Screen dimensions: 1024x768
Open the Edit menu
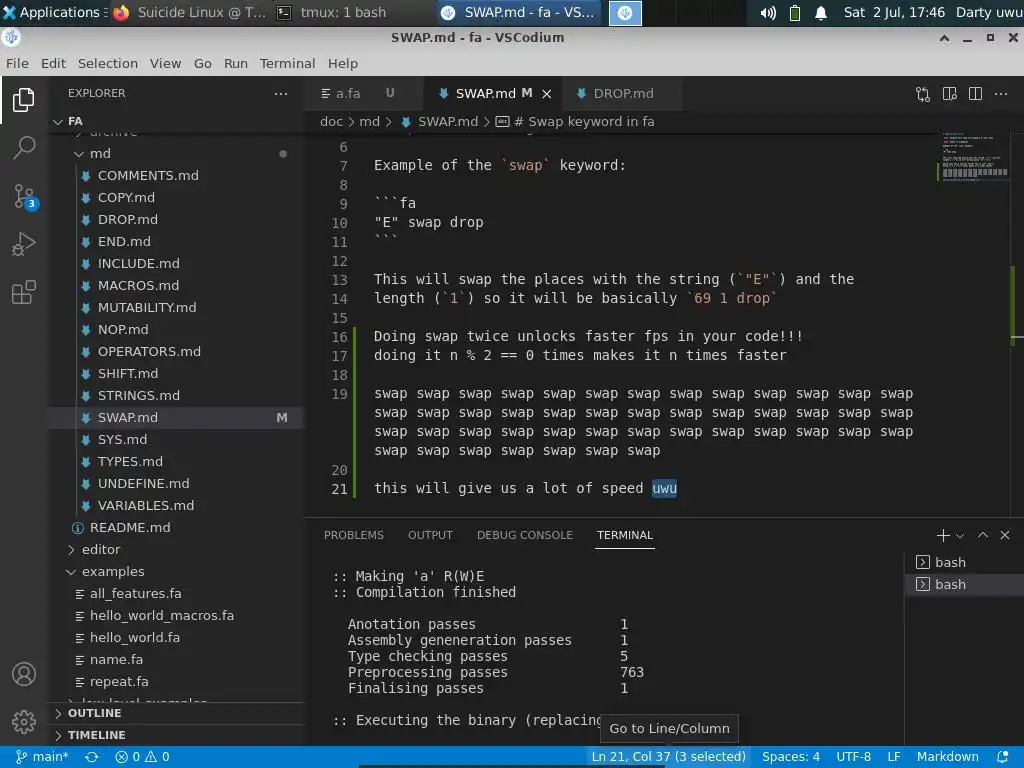[53, 63]
